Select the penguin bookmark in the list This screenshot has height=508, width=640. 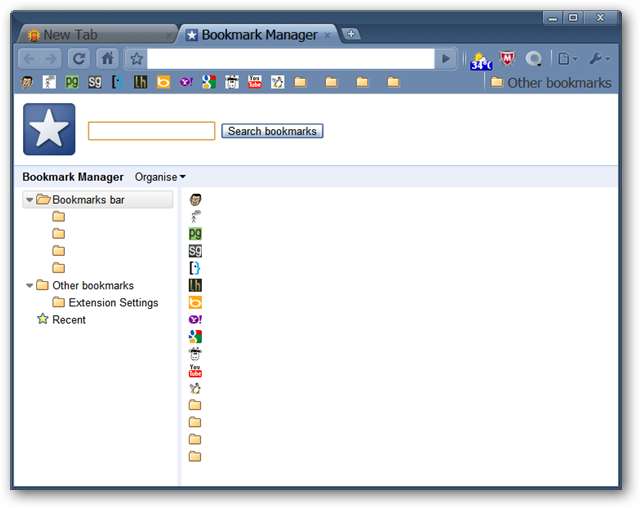pyautogui.click(x=195, y=388)
